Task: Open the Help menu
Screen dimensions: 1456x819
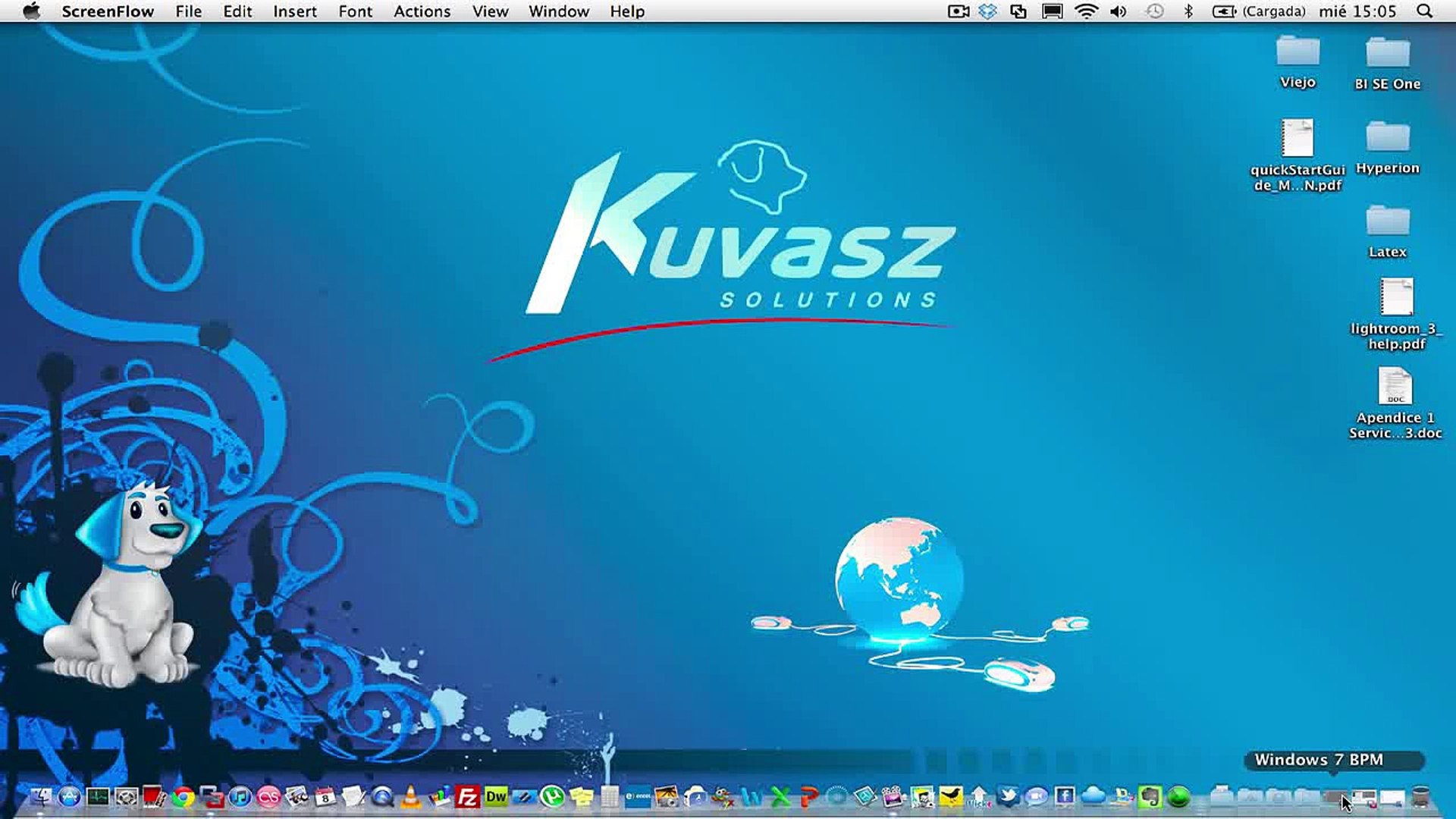Action: 627,11
